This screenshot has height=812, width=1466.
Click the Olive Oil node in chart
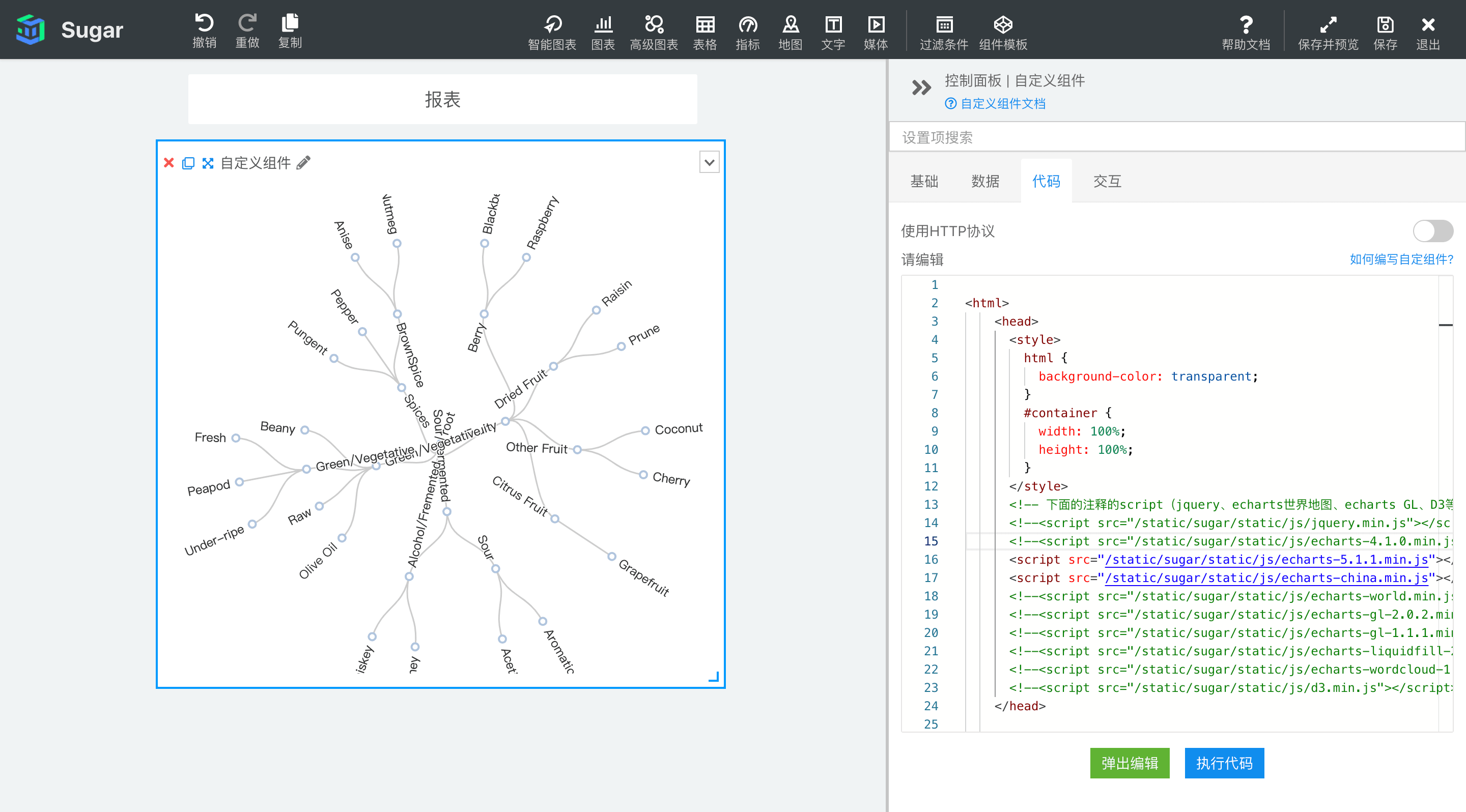[x=342, y=538]
